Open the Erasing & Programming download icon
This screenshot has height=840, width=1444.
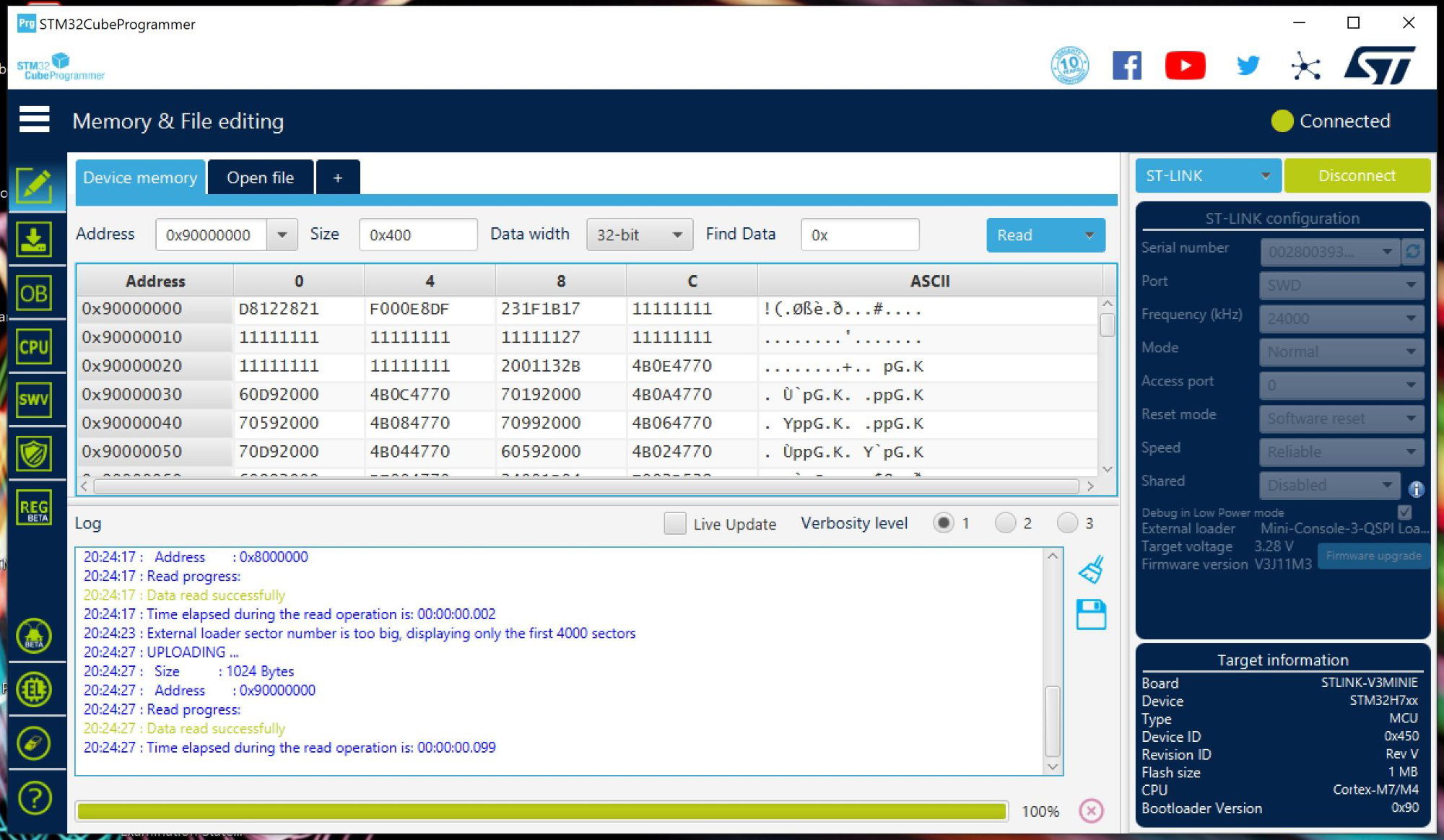(34, 239)
